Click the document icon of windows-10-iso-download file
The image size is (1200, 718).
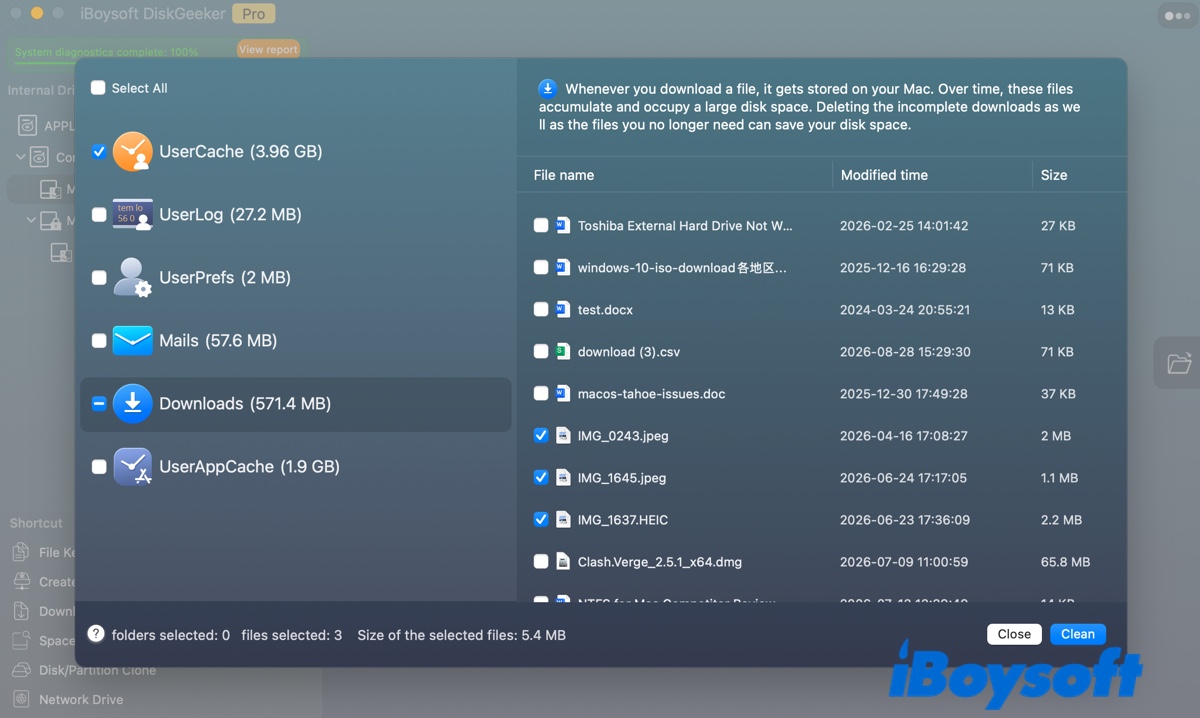pos(563,268)
